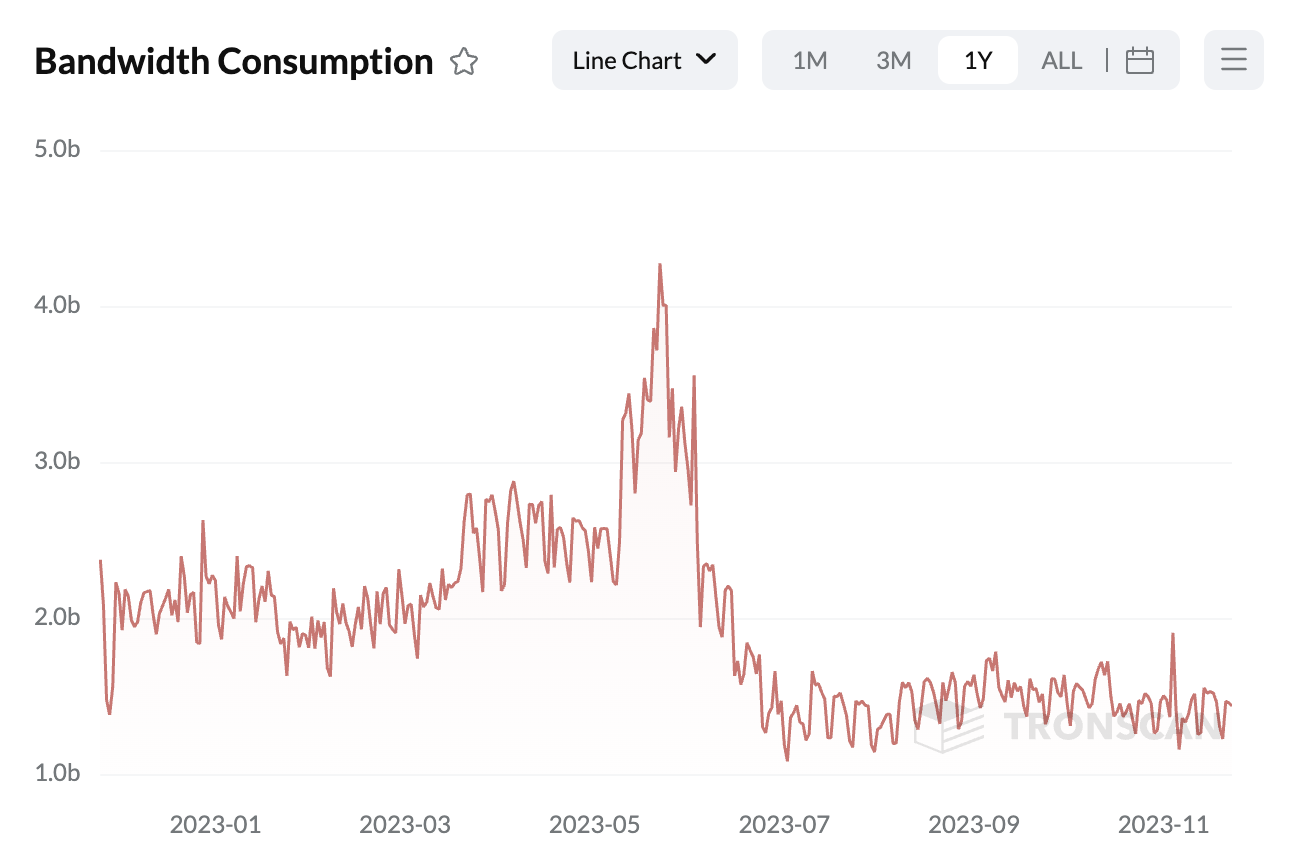1292x860 pixels.
Task: Show ALL time range data
Action: tap(1061, 61)
